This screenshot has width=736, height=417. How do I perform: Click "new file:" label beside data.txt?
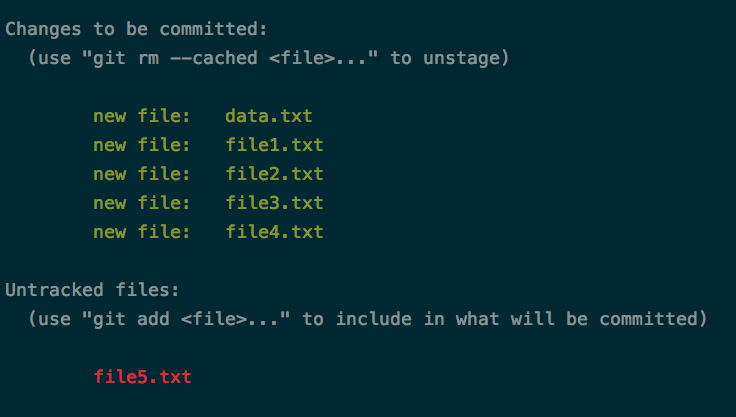(x=142, y=116)
